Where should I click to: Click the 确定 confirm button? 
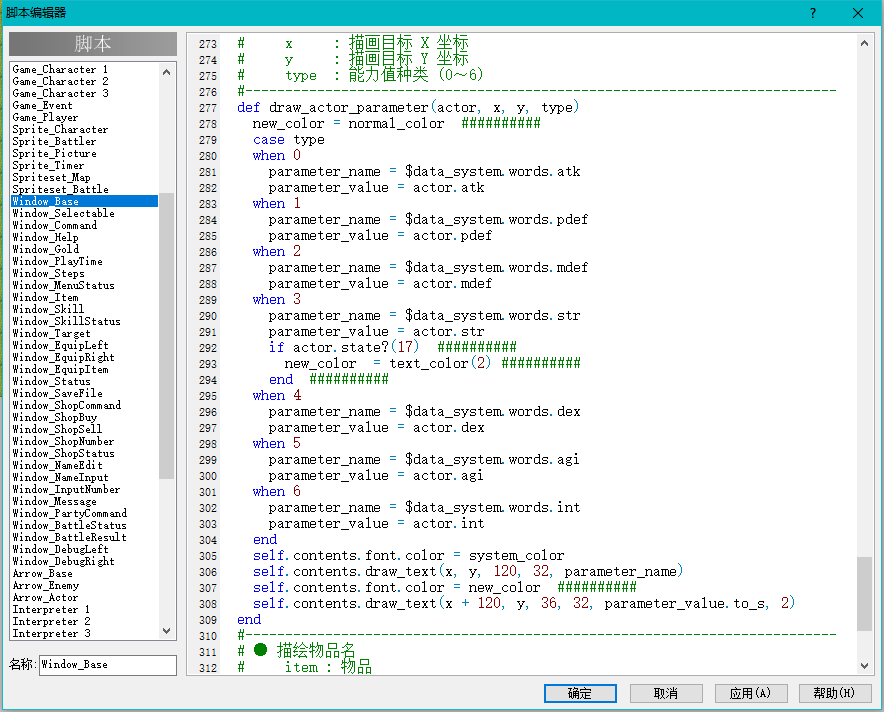pyautogui.click(x=580, y=693)
